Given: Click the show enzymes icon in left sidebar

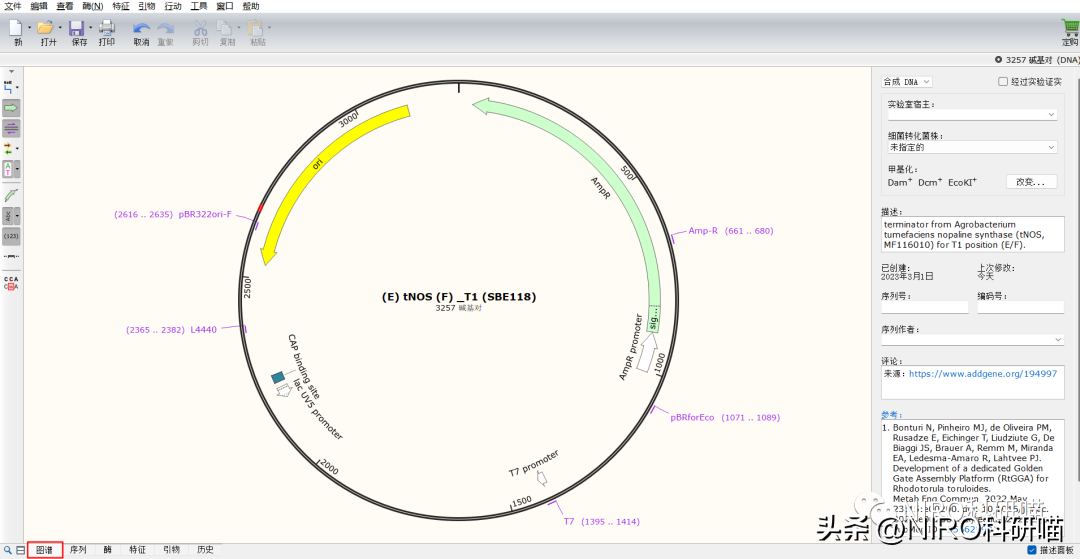Looking at the screenshot, I should click(x=10, y=87).
